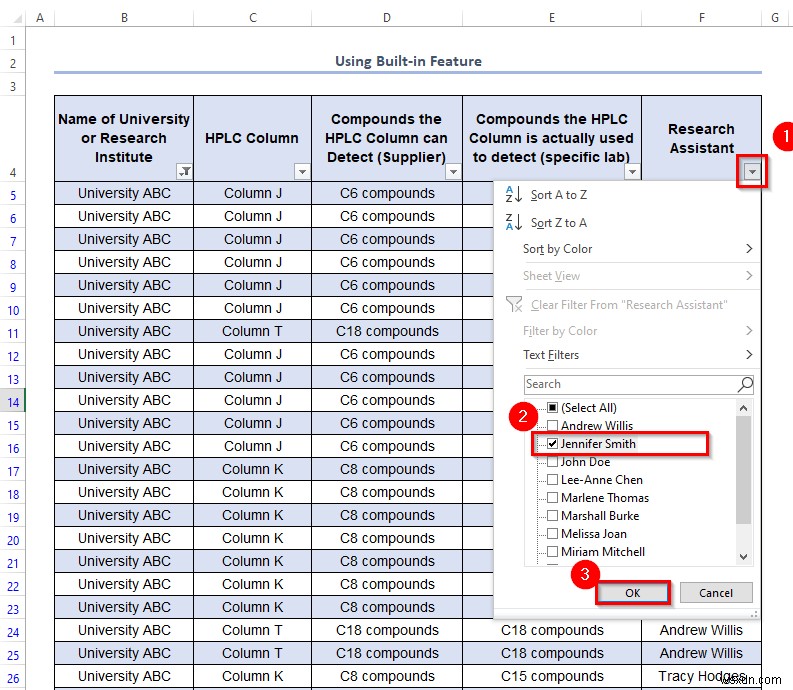Click 'C15 compounds' cell in row 26
793x690 pixels.
click(552, 676)
